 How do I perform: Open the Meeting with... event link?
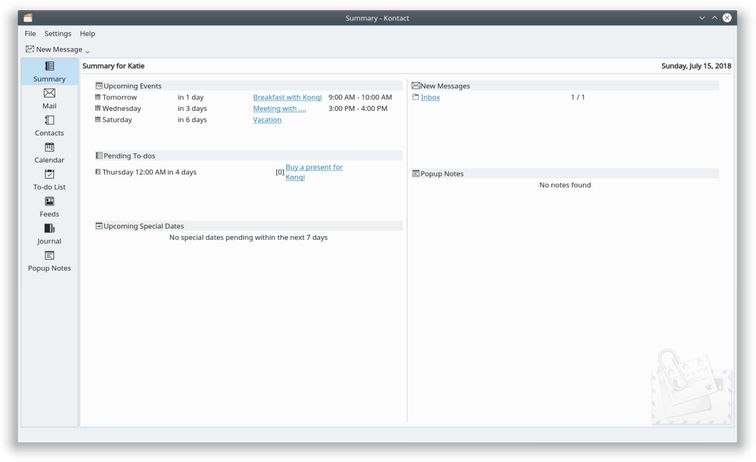click(279, 108)
